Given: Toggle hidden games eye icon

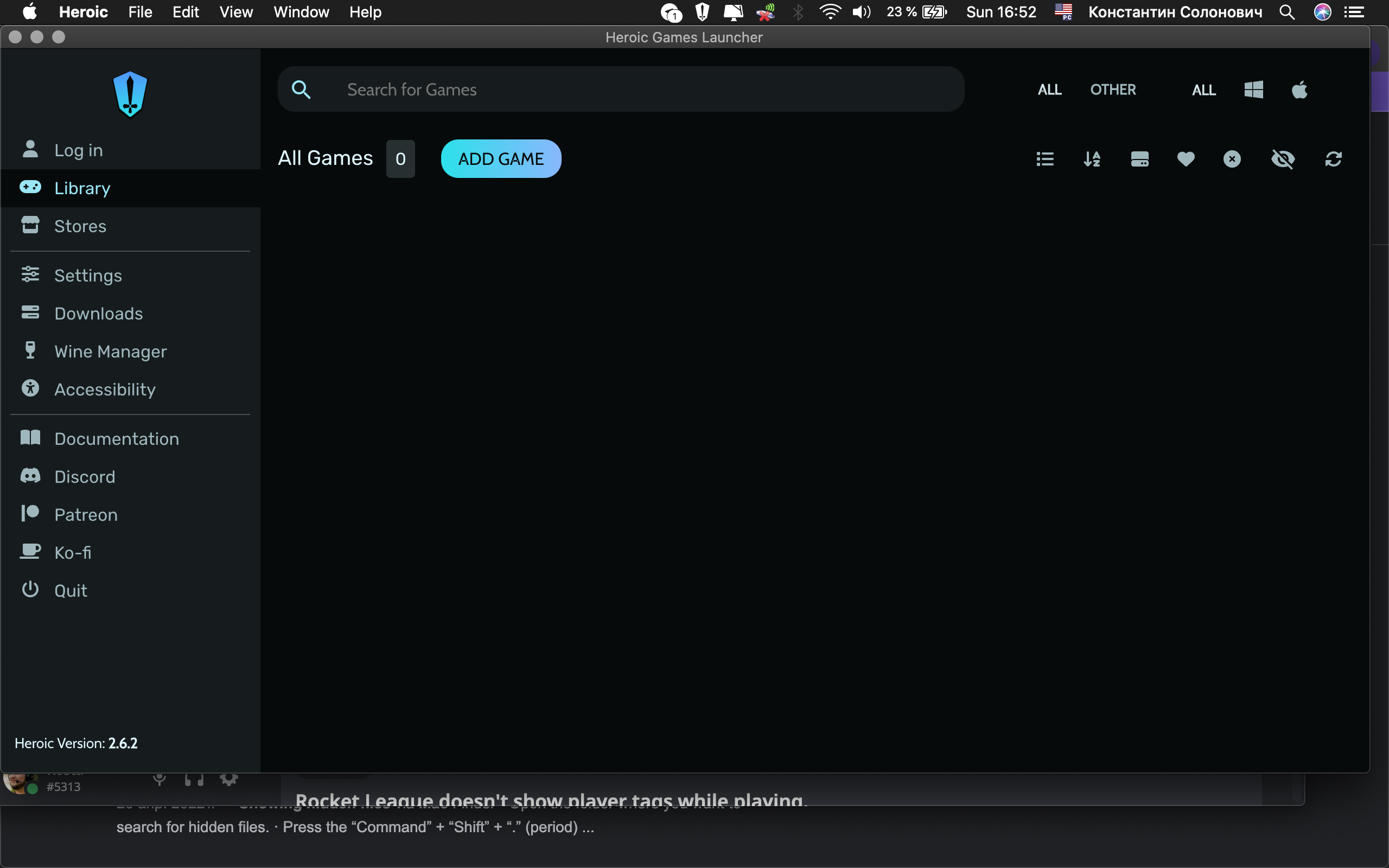Looking at the screenshot, I should click(x=1283, y=159).
